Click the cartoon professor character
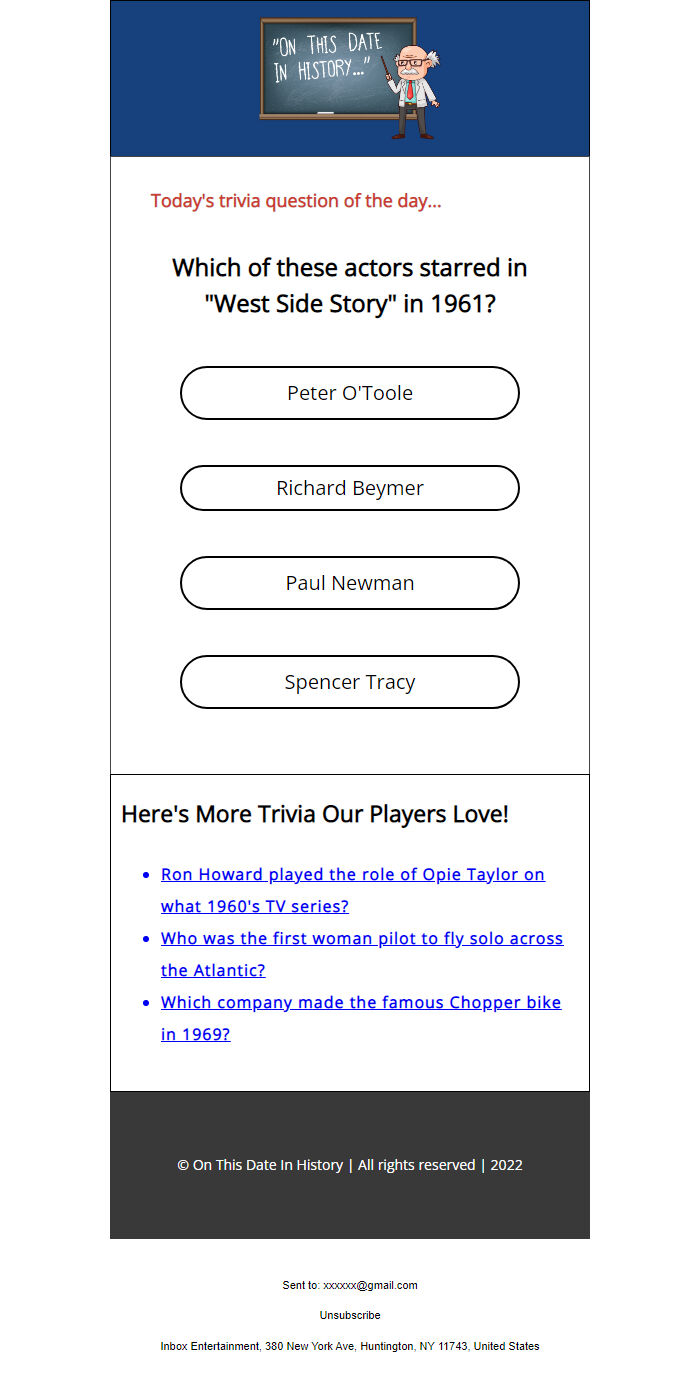 coord(416,90)
